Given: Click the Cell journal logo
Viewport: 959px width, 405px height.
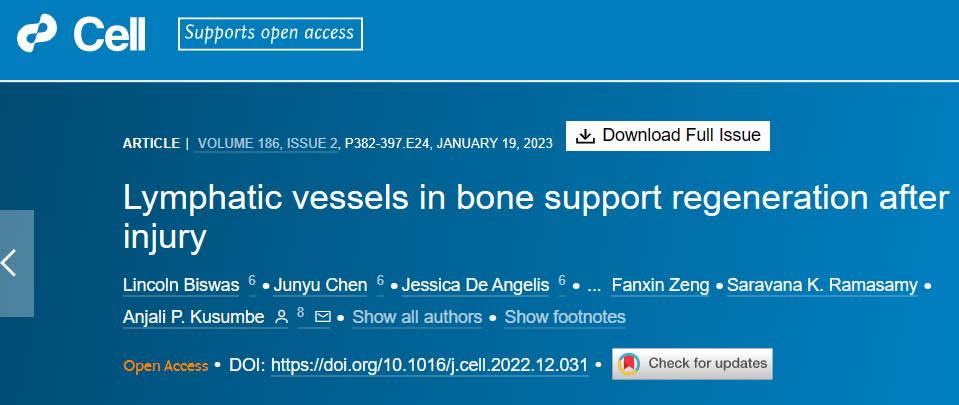Looking at the screenshot, I should click(x=82, y=36).
